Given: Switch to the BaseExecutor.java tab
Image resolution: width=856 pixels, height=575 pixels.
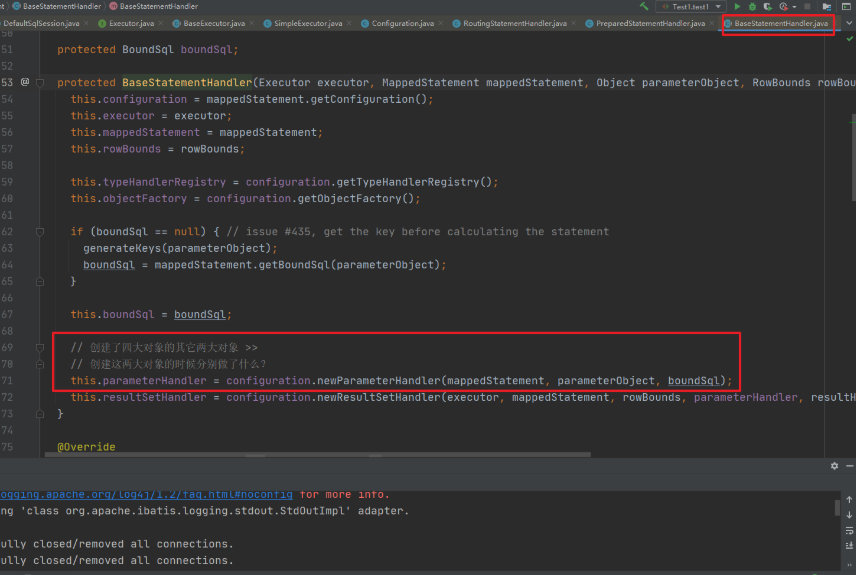Looking at the screenshot, I should point(214,23).
